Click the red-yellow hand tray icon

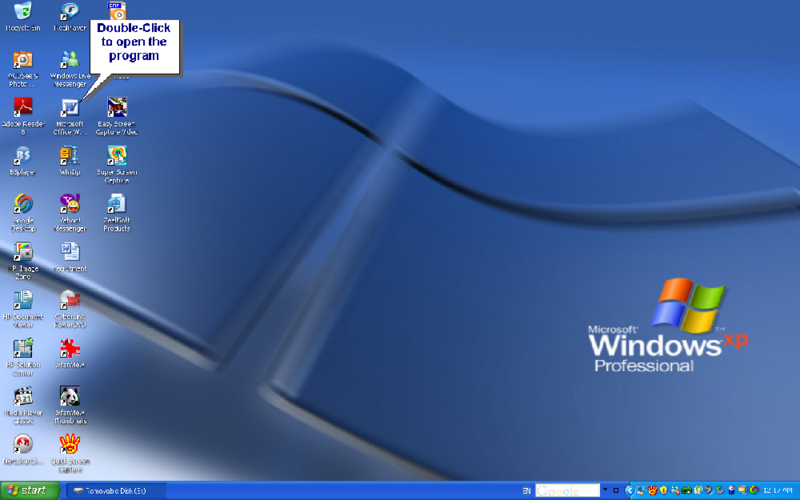[x=653, y=490]
